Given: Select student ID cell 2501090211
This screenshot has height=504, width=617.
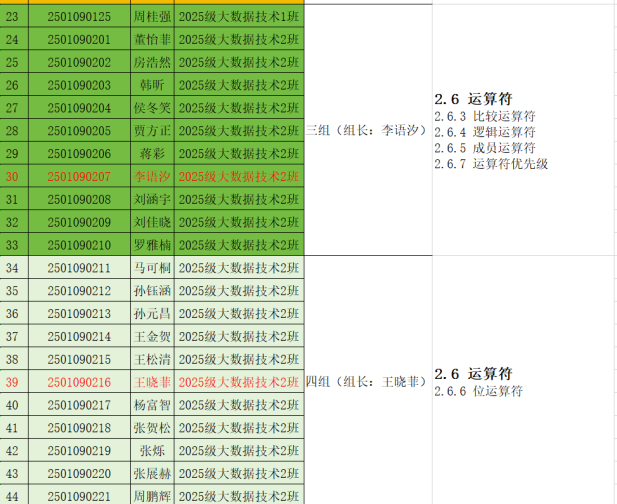Looking at the screenshot, I should point(79,268).
